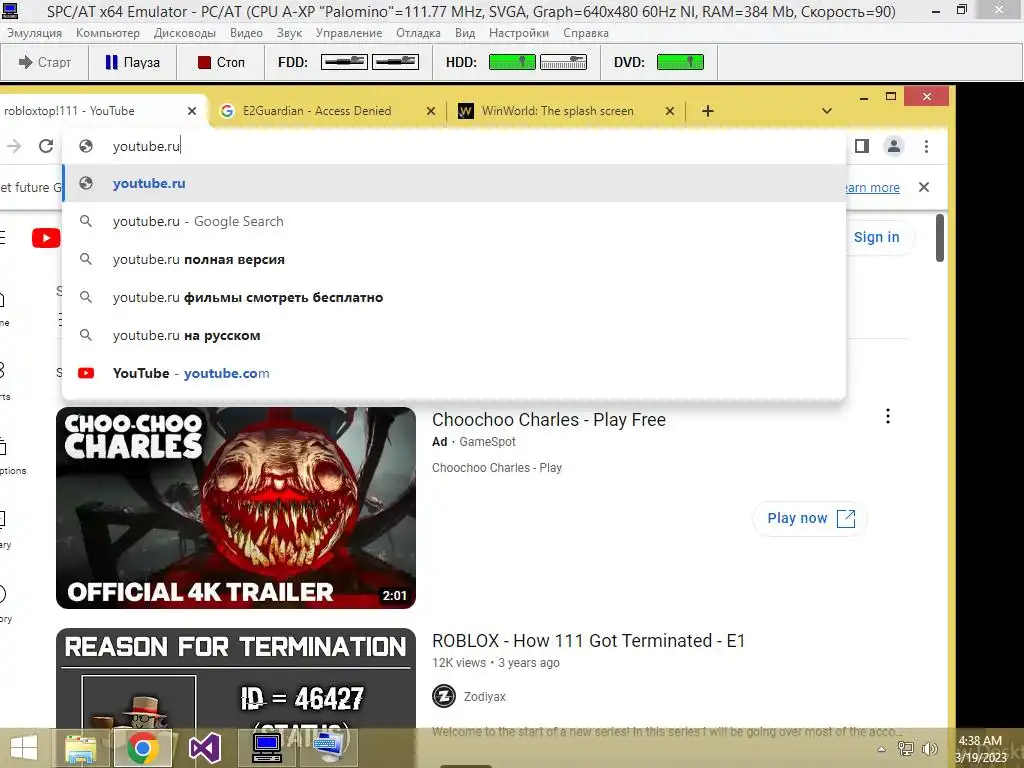Open the Chrome profile avatar
The width and height of the screenshot is (1024, 768).
pyautogui.click(x=894, y=146)
